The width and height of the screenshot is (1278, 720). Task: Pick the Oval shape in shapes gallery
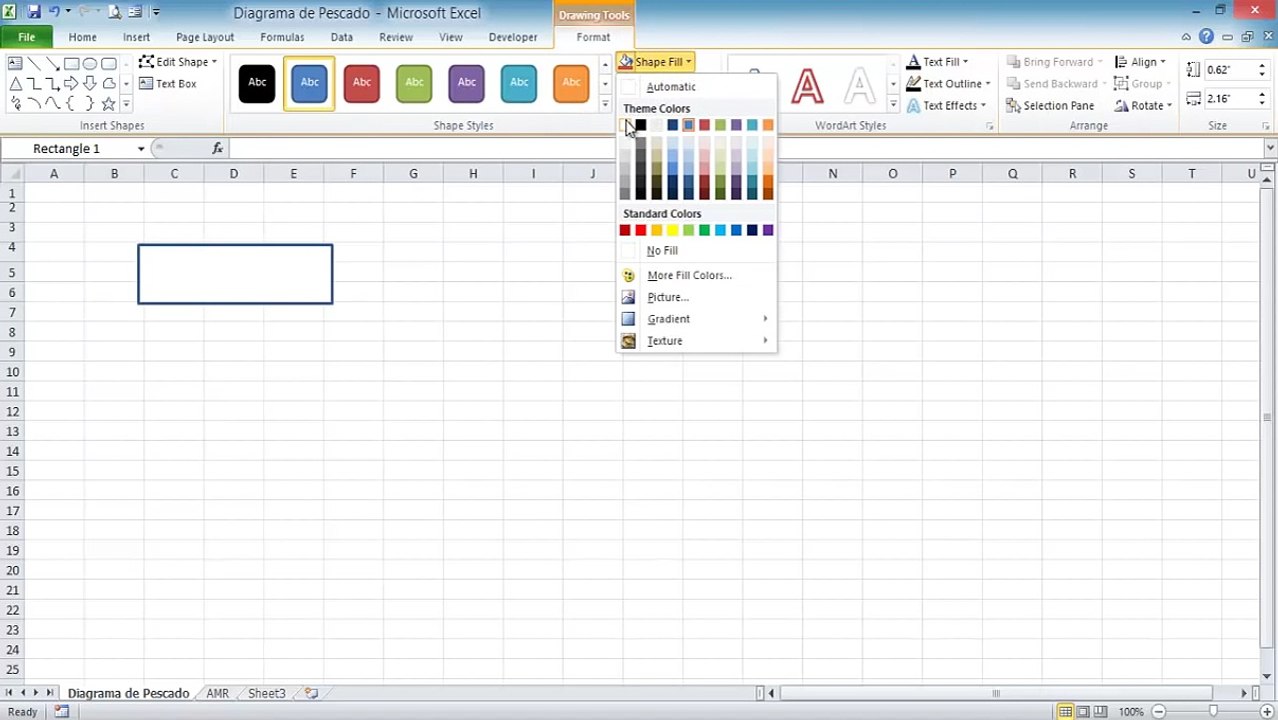point(90,64)
